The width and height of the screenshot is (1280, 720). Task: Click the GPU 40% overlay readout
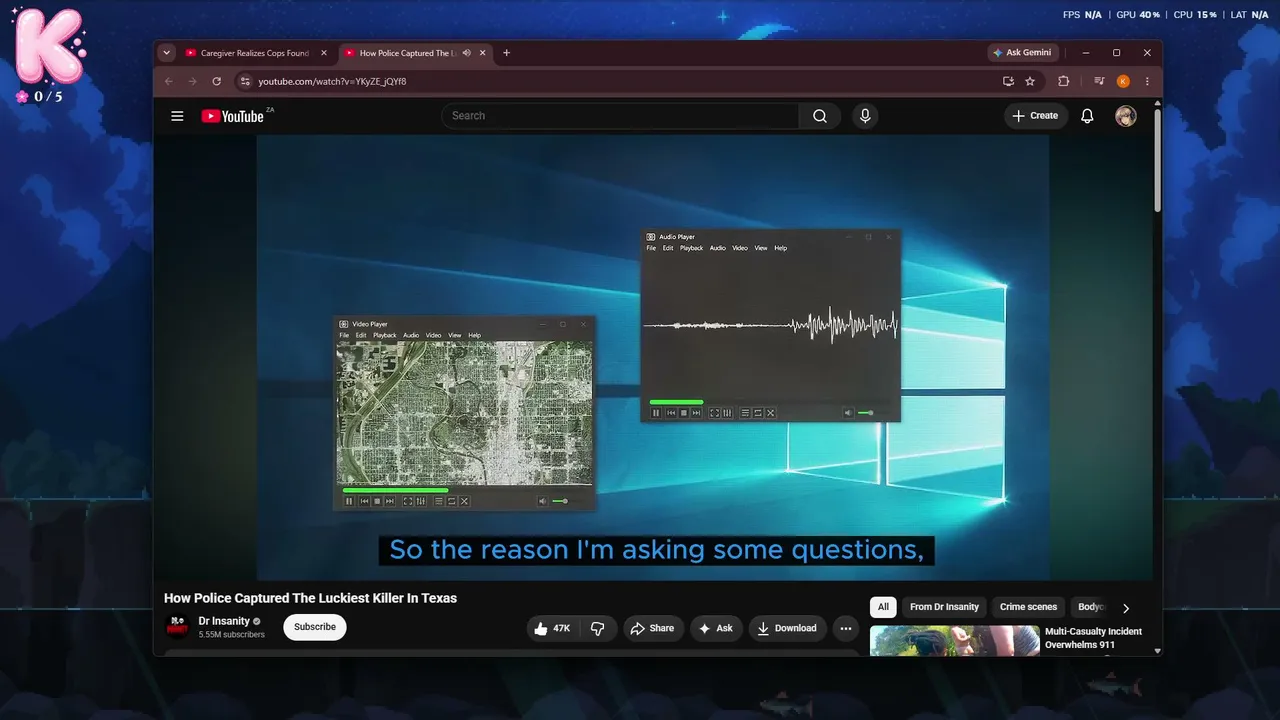1138,15
